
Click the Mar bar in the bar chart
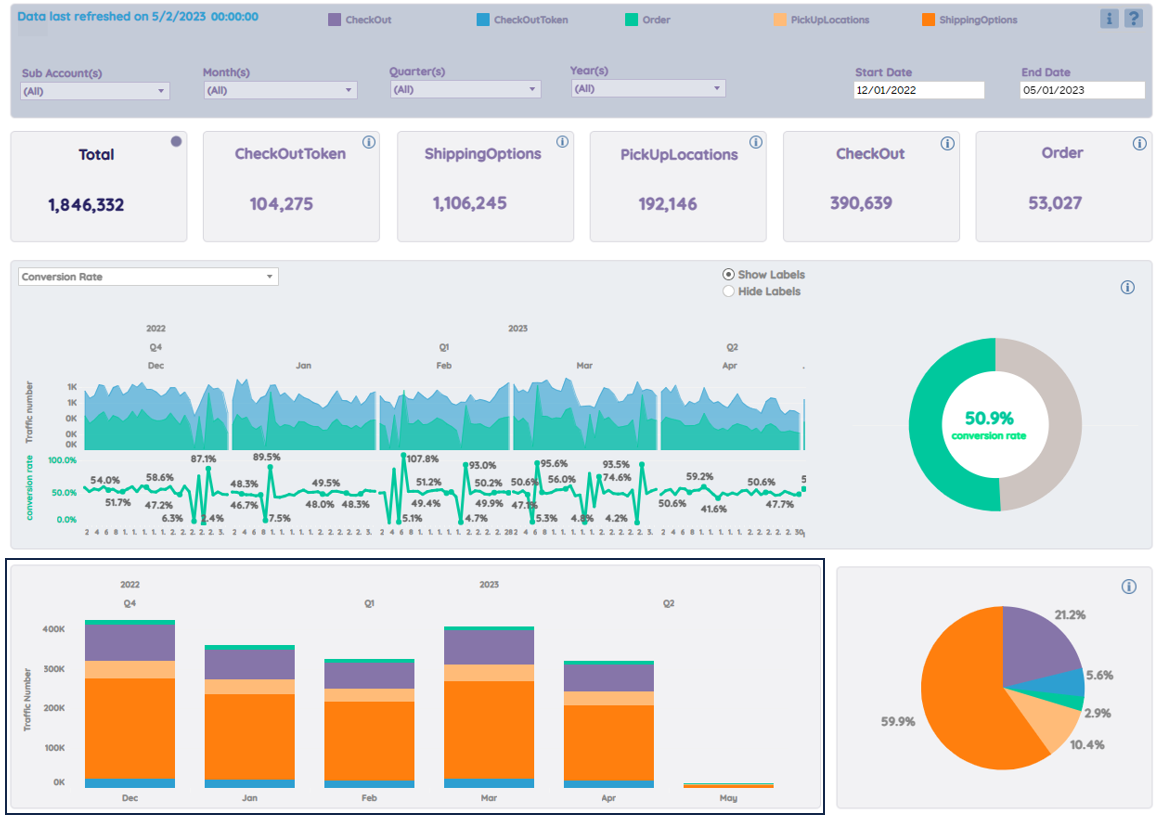pos(488,707)
